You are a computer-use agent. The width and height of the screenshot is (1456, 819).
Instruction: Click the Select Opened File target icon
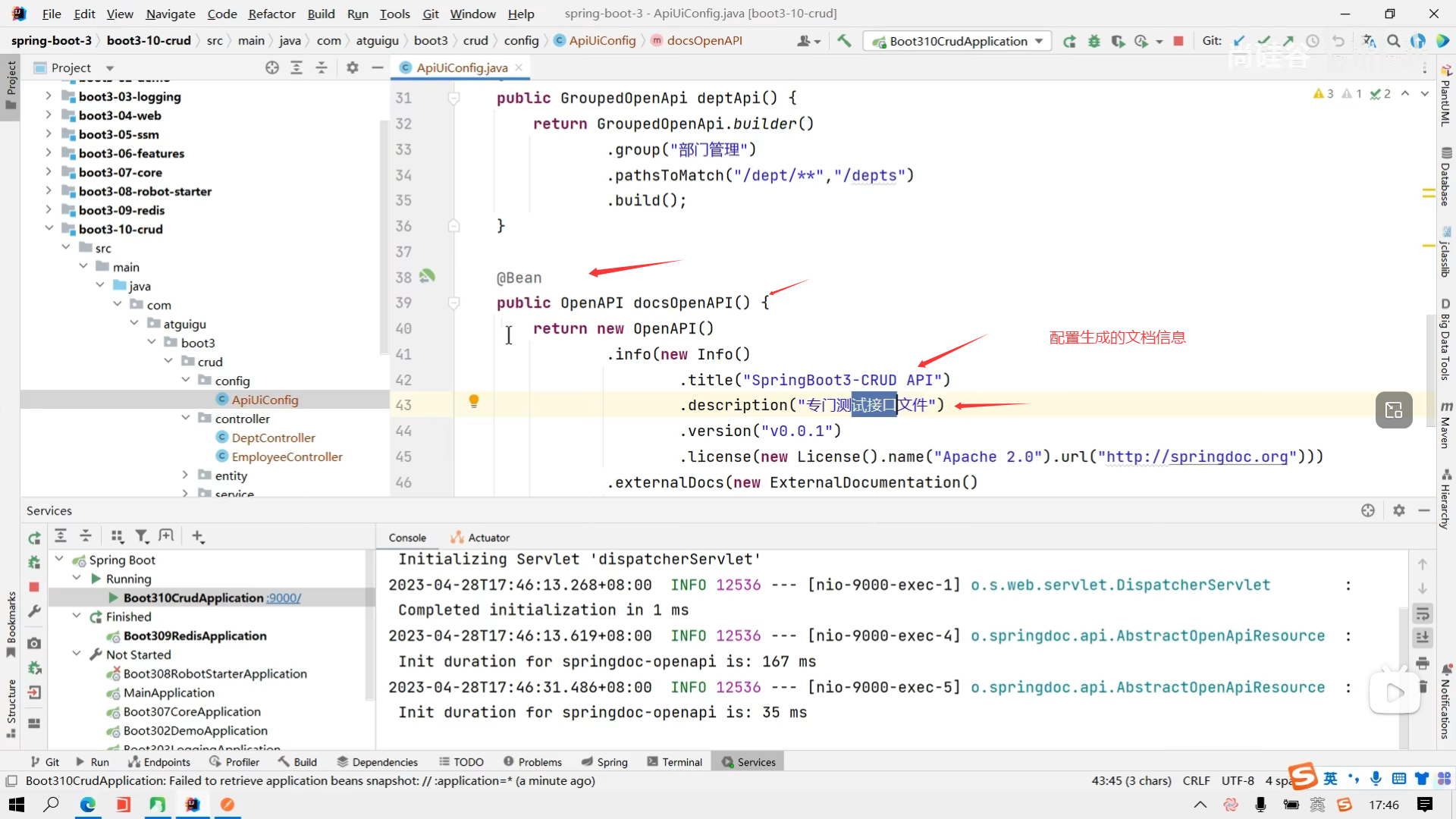pos(272,67)
